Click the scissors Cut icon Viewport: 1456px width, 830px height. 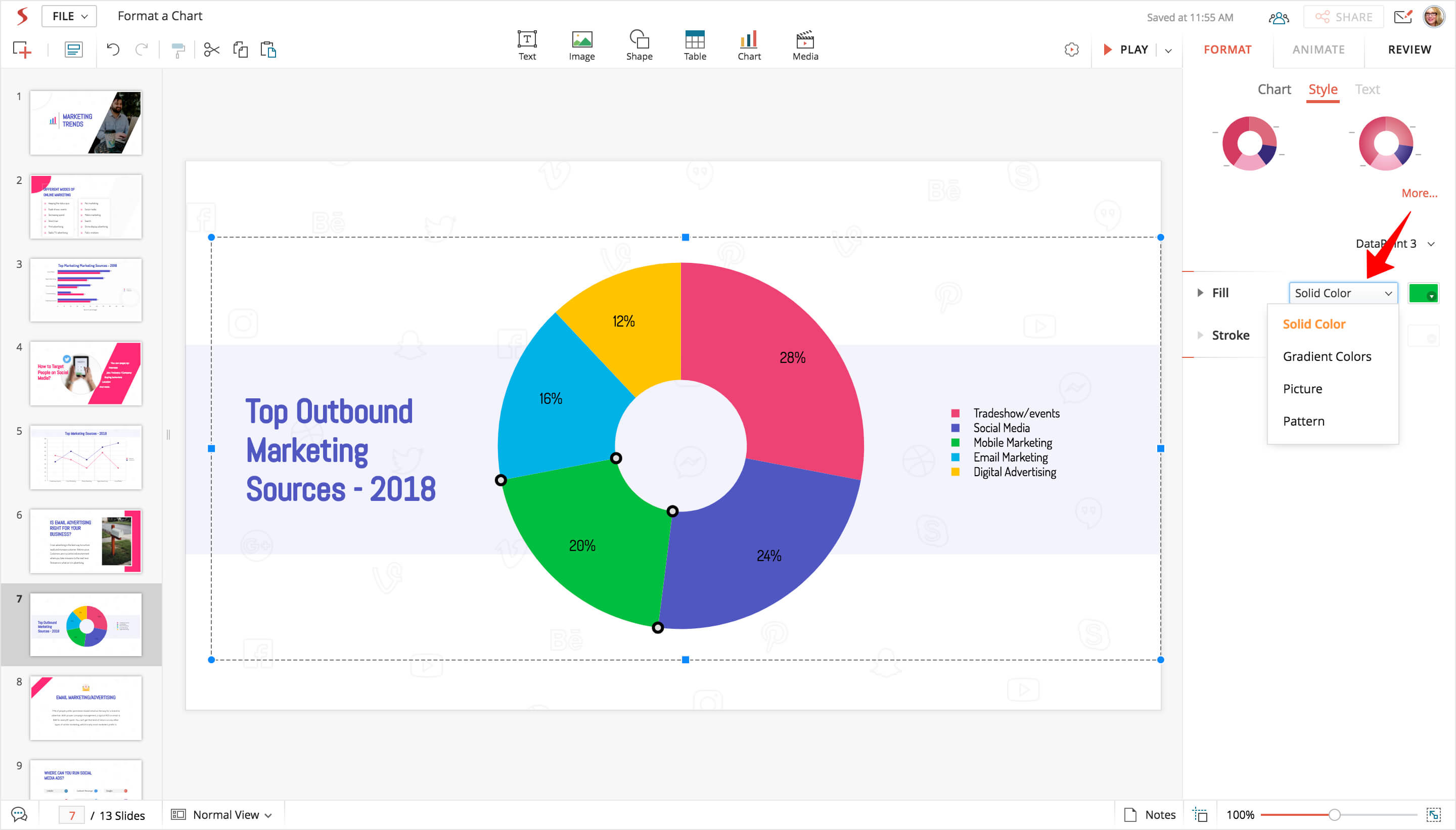pos(211,50)
